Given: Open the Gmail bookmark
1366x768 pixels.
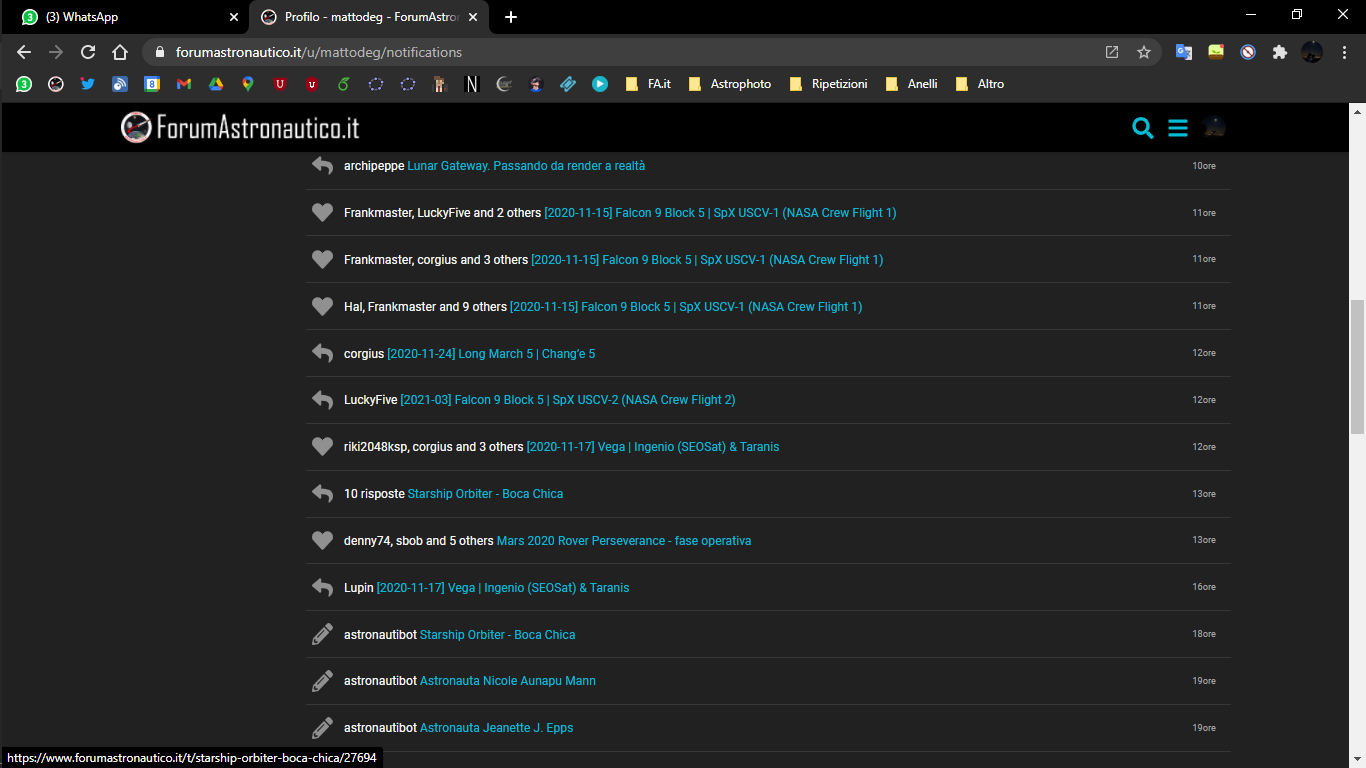Looking at the screenshot, I should [184, 84].
